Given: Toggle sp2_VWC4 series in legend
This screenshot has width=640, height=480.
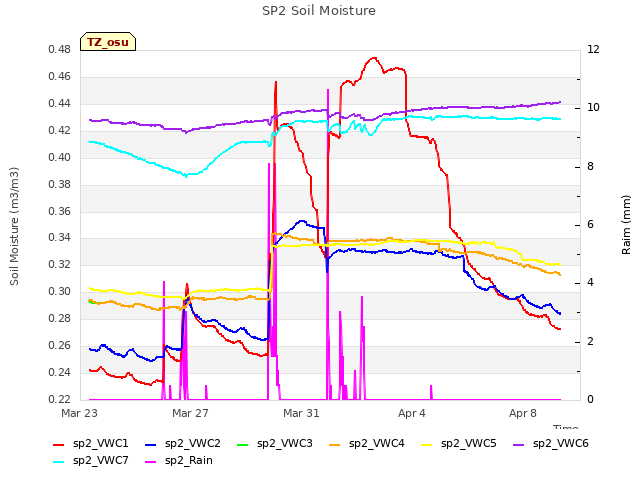Looking at the screenshot, I should (x=367, y=444).
